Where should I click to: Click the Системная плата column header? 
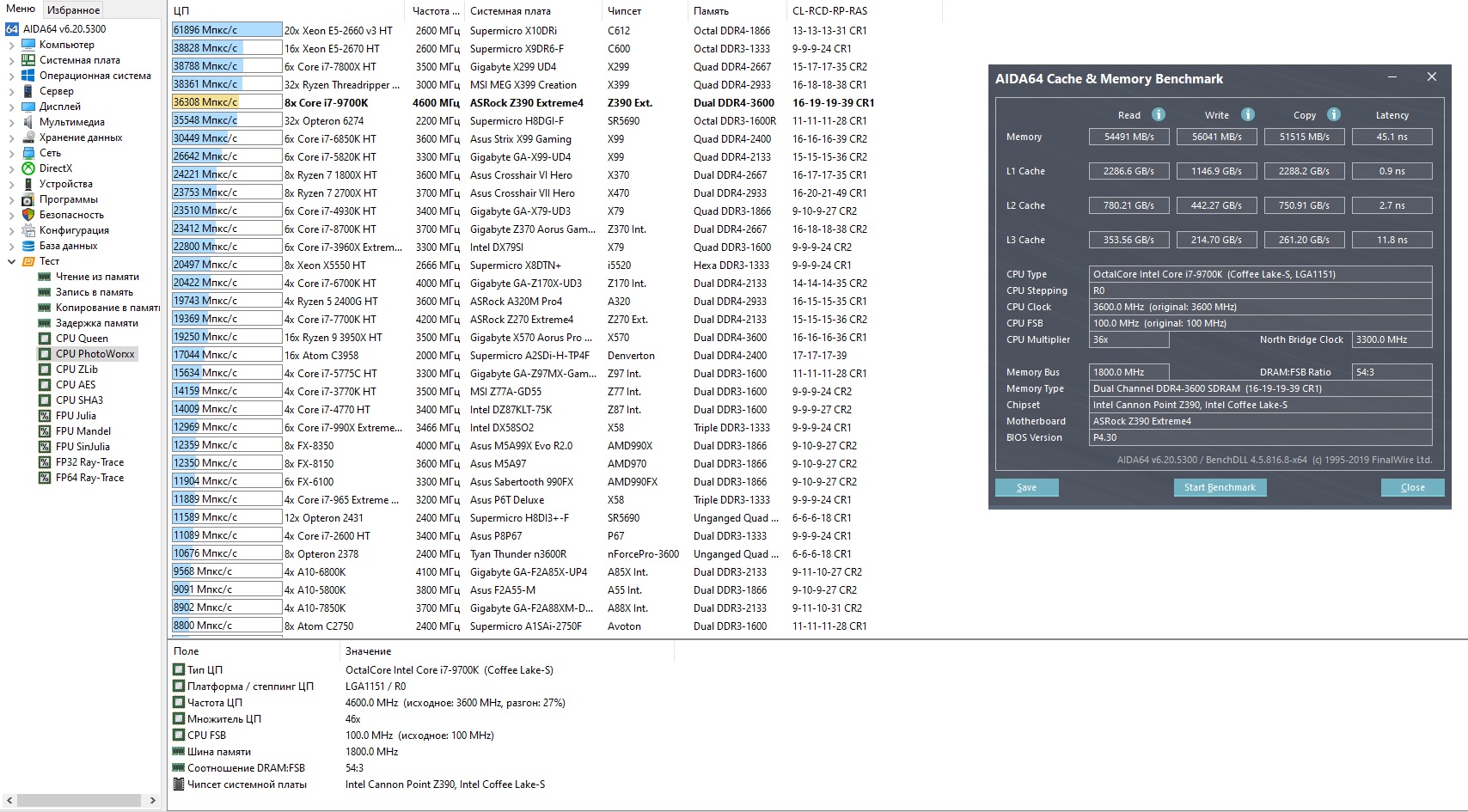(533, 11)
